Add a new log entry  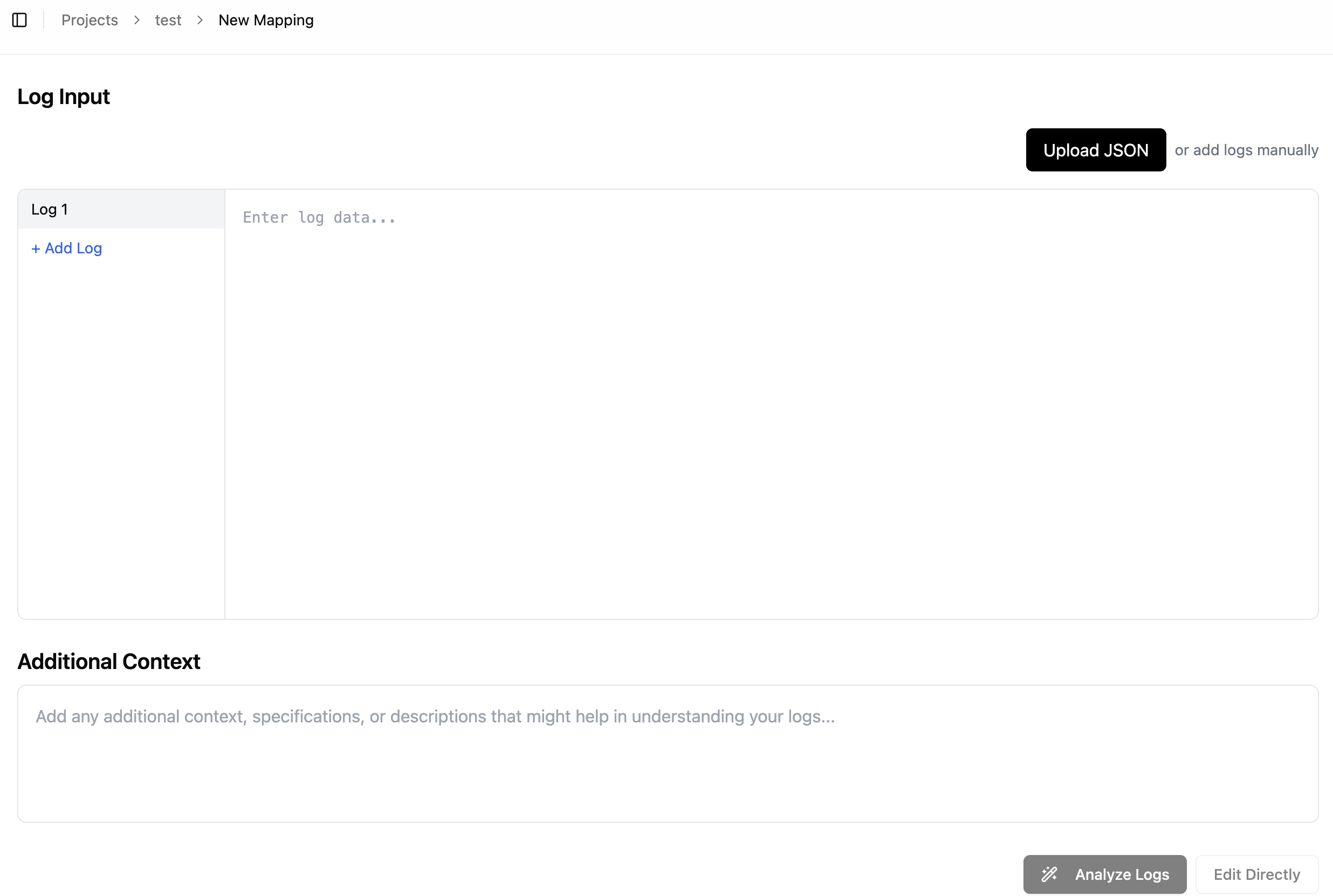[67, 249]
